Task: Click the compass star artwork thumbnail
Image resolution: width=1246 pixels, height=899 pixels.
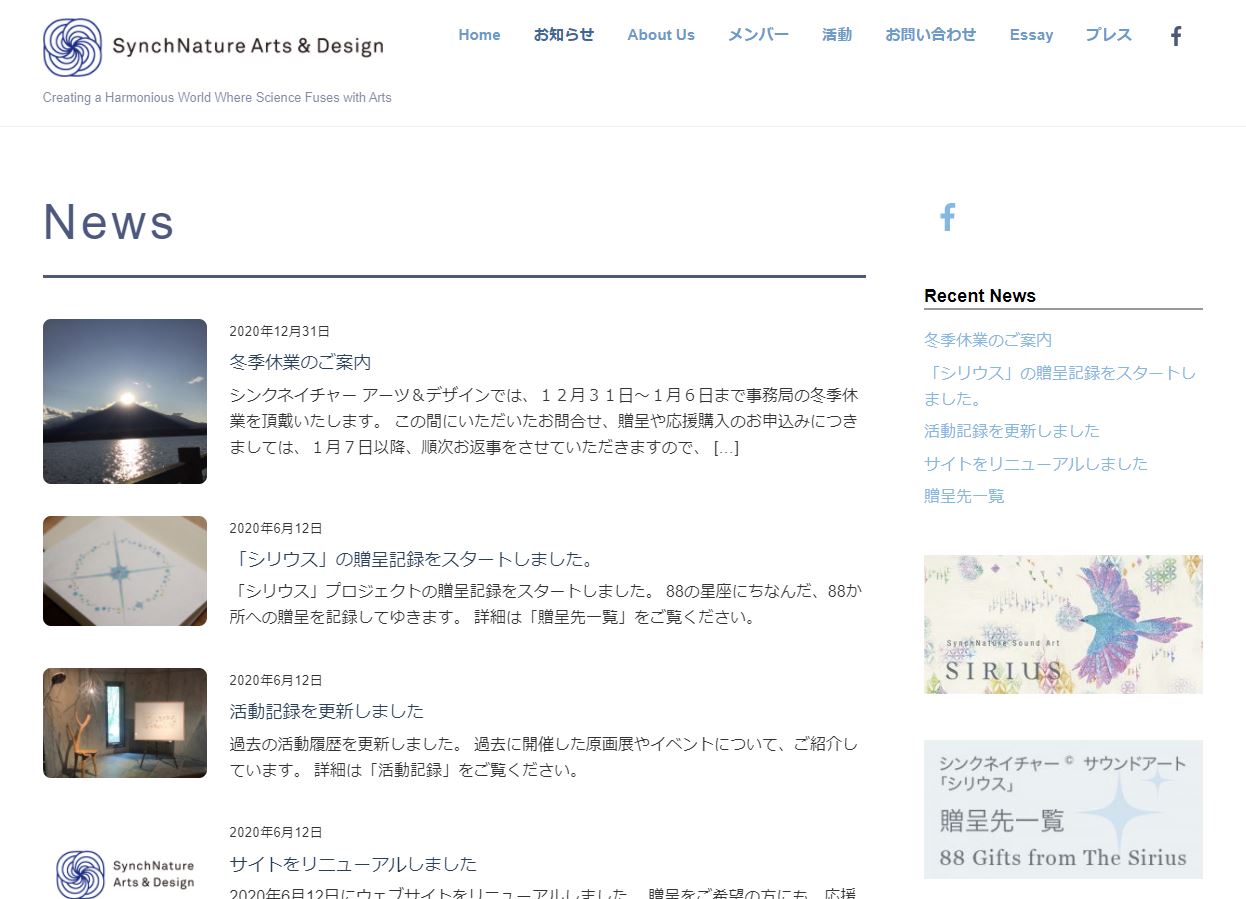Action: 125,571
